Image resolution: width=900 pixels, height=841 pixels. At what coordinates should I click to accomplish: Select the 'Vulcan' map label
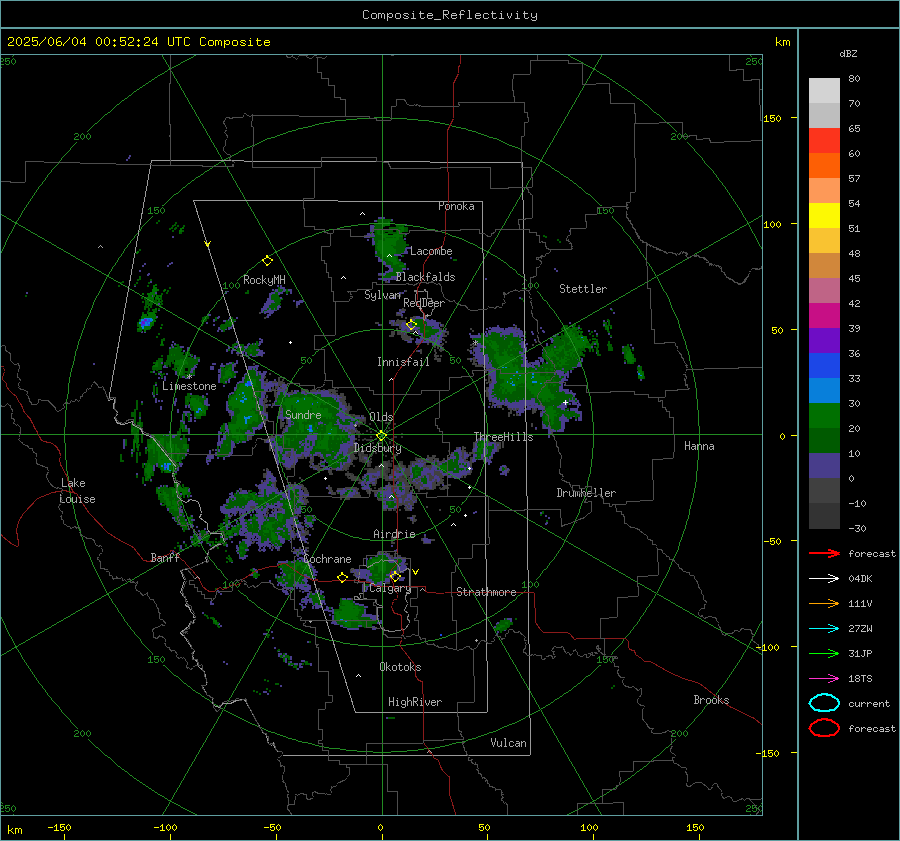coord(509,743)
